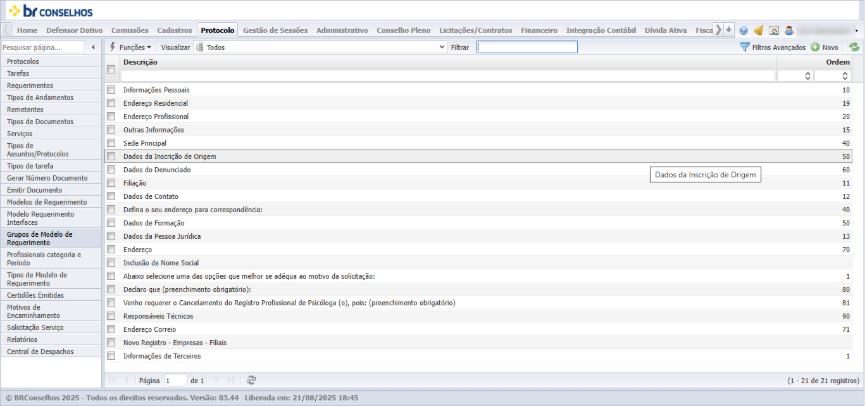
Task: Adjust the second Ordem filter spinner
Action: [846, 76]
